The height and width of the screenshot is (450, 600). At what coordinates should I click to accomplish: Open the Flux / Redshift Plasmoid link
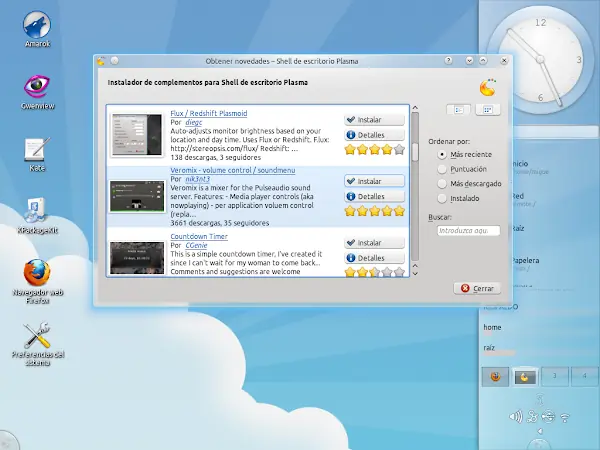pyautogui.click(x=209, y=113)
